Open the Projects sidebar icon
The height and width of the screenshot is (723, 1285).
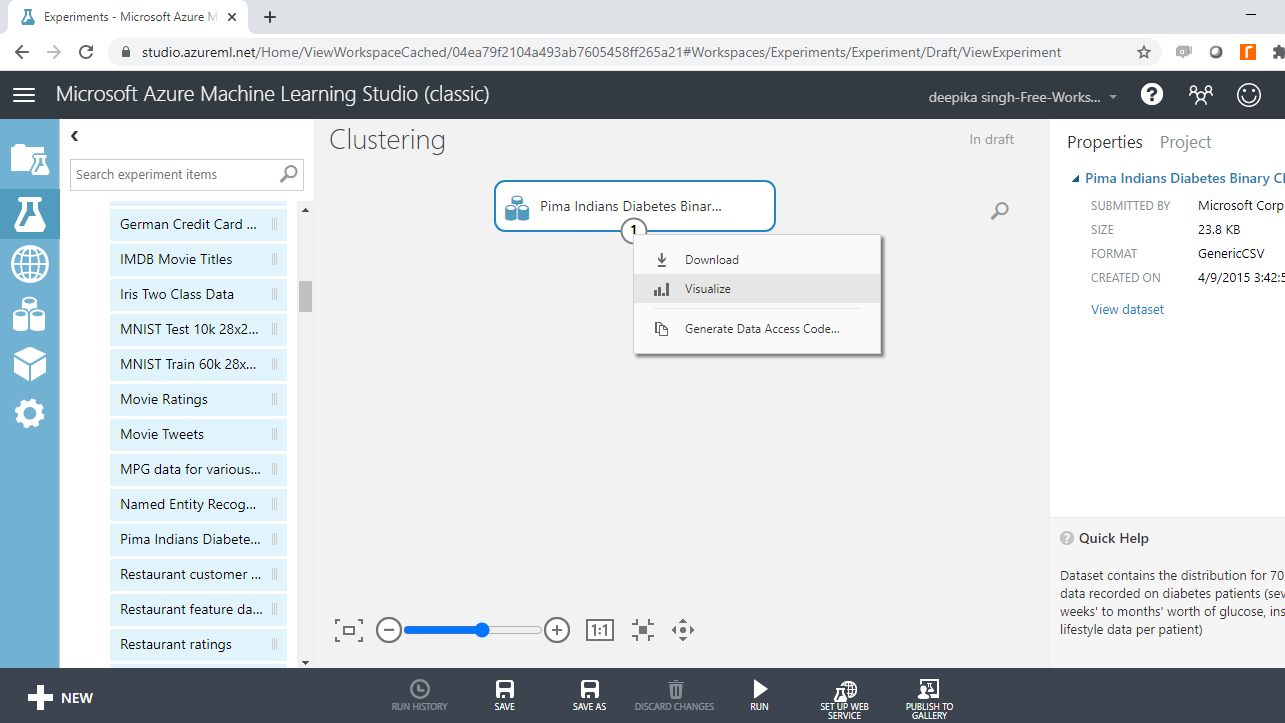coord(29,159)
